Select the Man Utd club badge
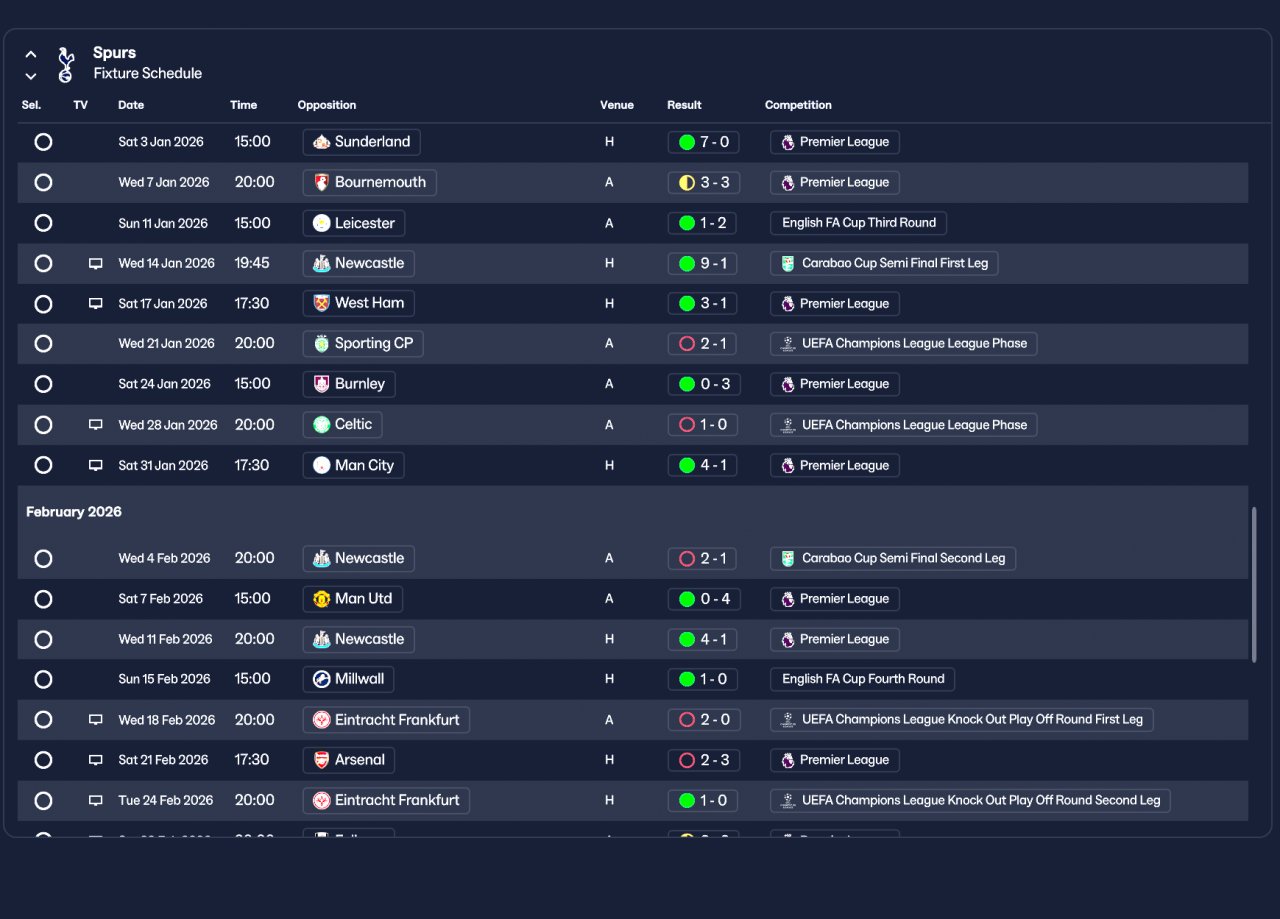 pos(321,599)
